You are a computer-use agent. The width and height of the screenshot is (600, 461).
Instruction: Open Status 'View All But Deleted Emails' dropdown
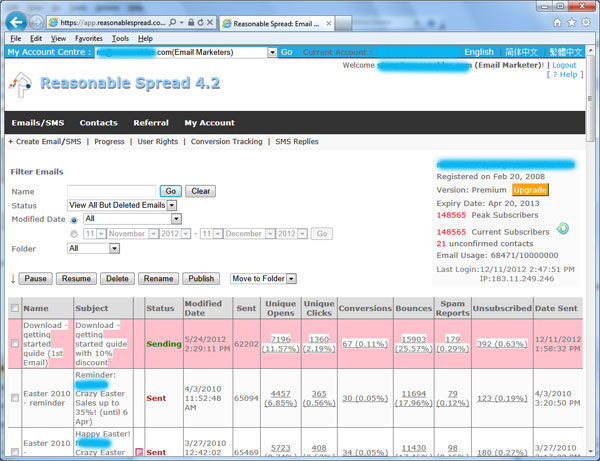pos(172,205)
